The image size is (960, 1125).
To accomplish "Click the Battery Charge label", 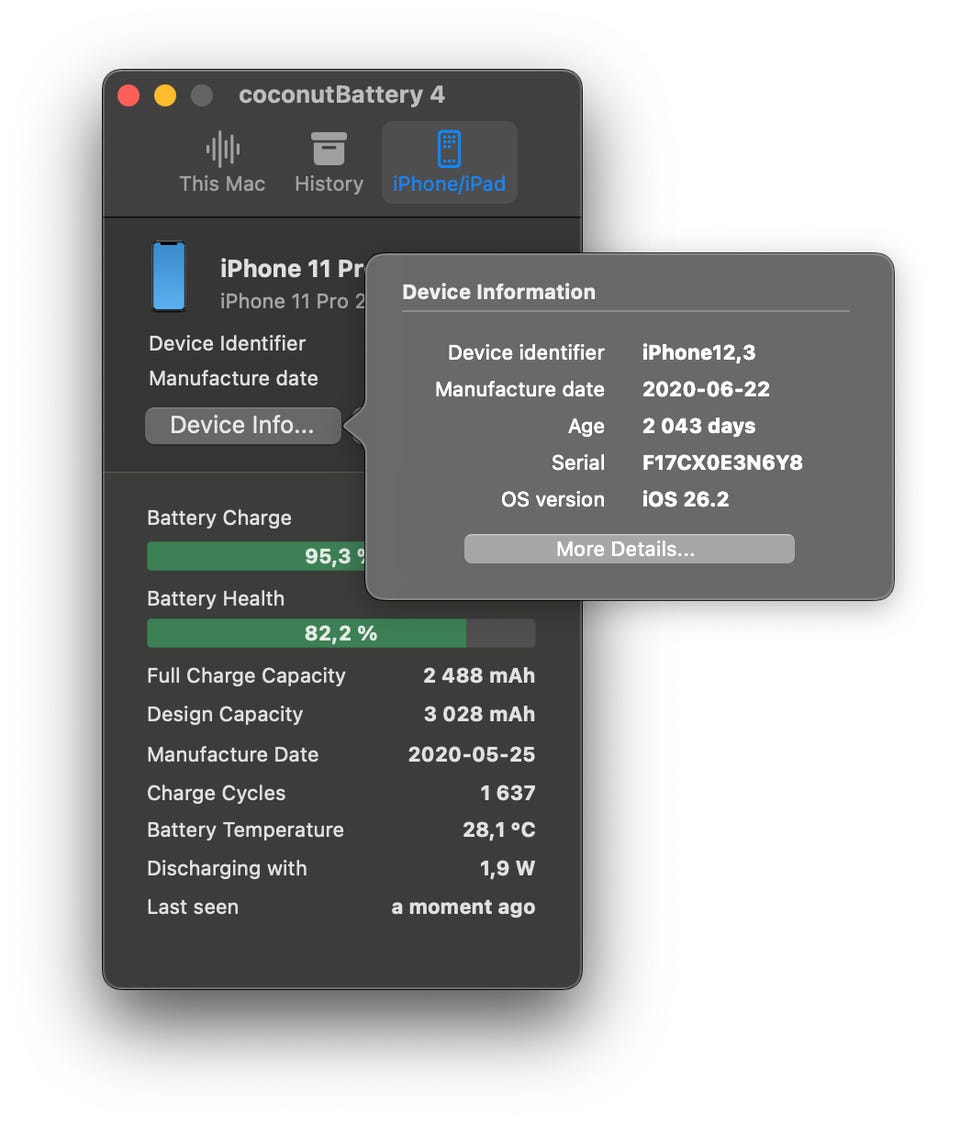I will (x=220, y=518).
